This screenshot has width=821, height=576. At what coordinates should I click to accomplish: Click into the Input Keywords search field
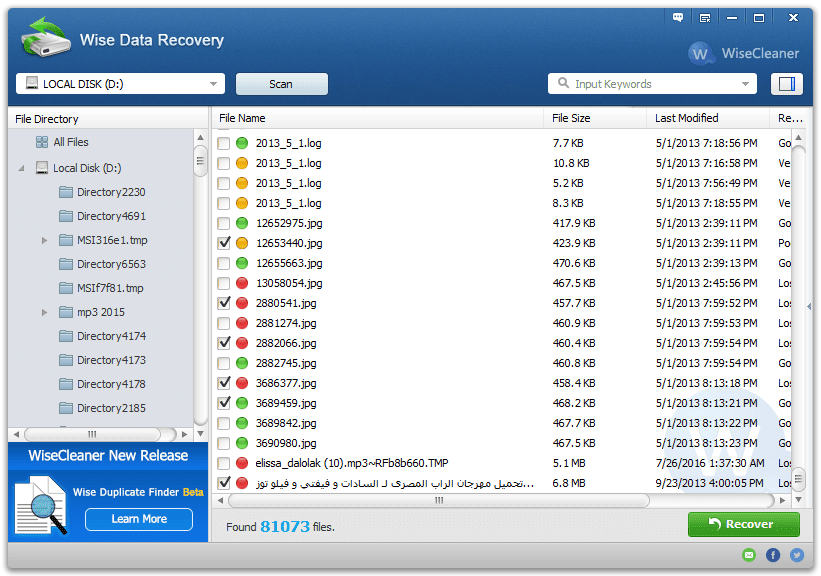click(x=654, y=84)
